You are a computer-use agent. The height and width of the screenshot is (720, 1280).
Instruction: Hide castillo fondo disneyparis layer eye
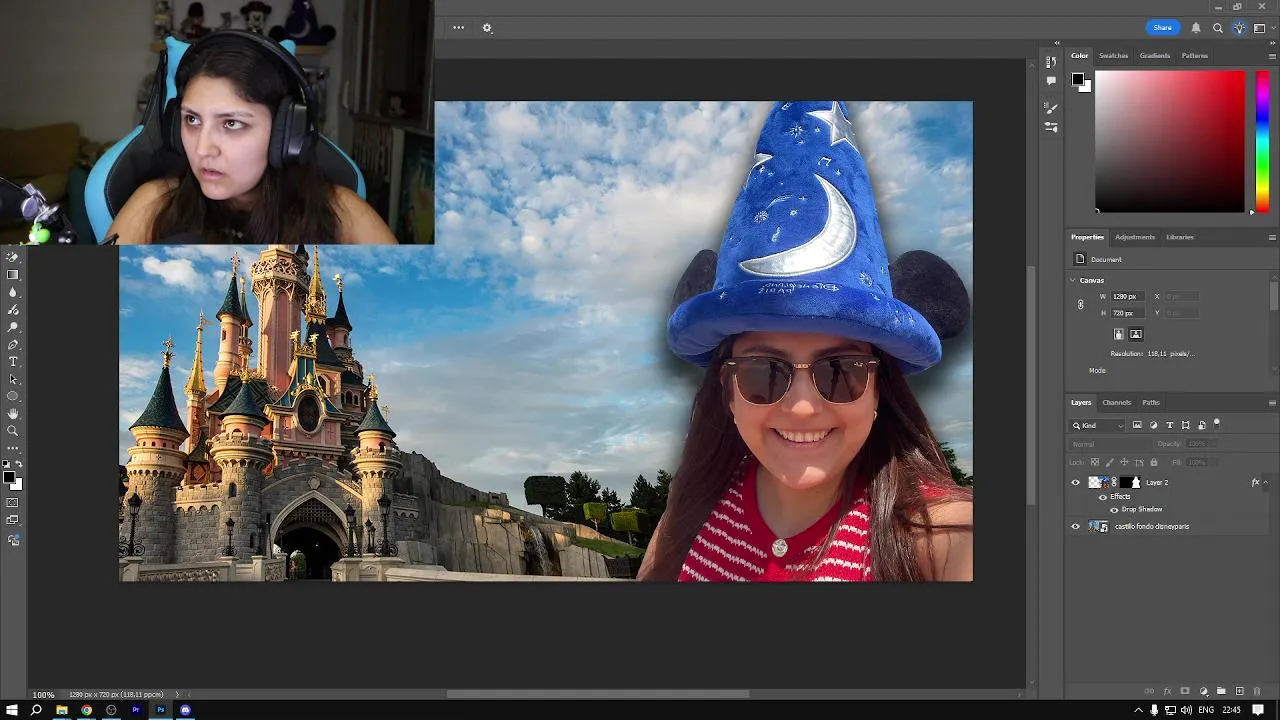tap(1076, 526)
